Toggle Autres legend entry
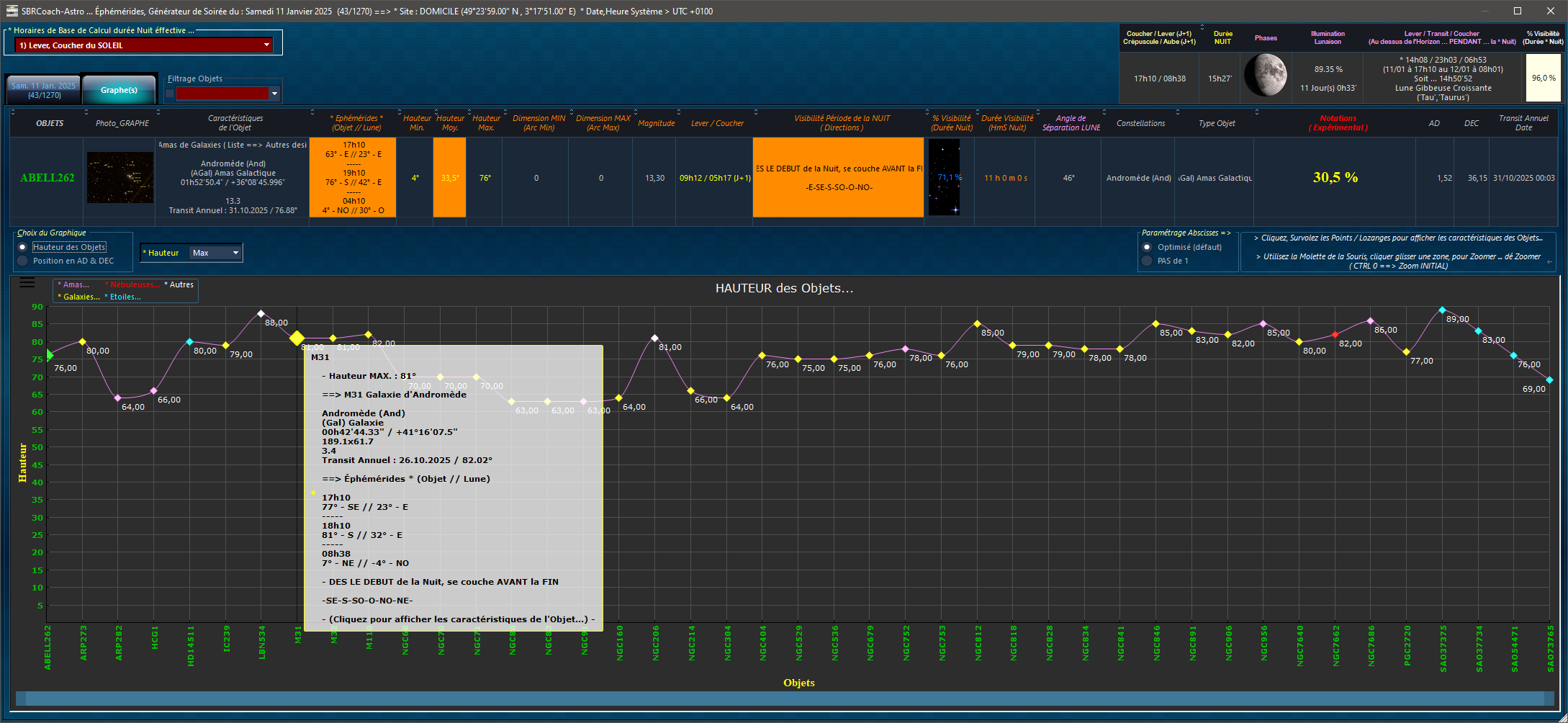Image resolution: width=1568 pixels, height=723 pixels. tap(179, 285)
